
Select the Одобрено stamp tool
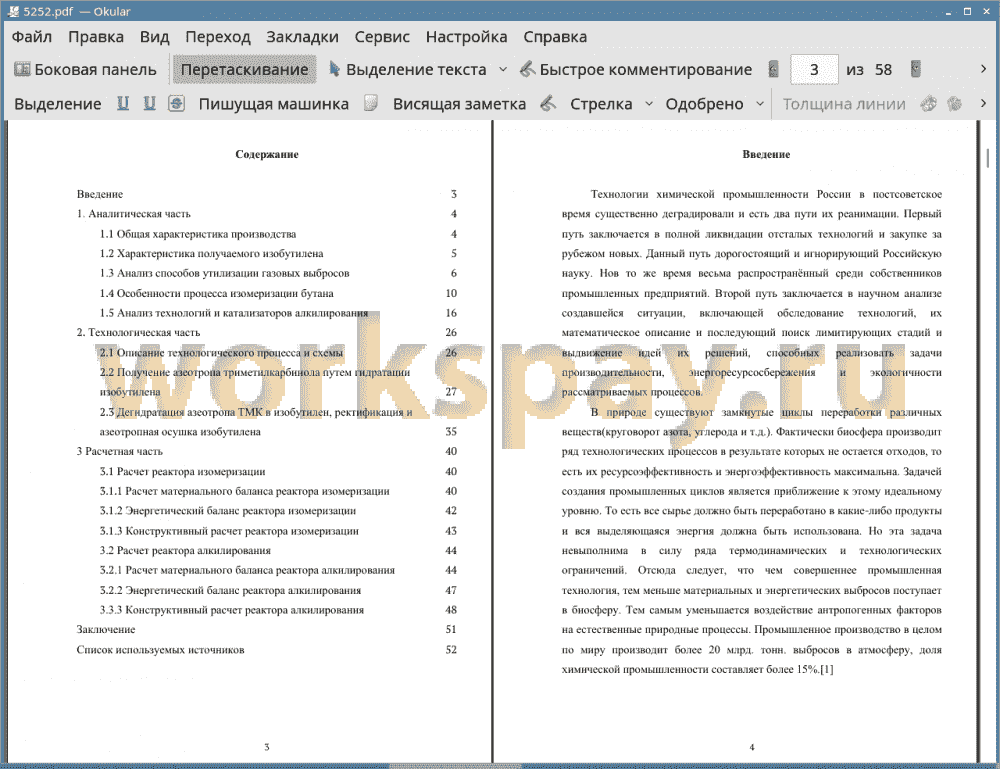704,104
